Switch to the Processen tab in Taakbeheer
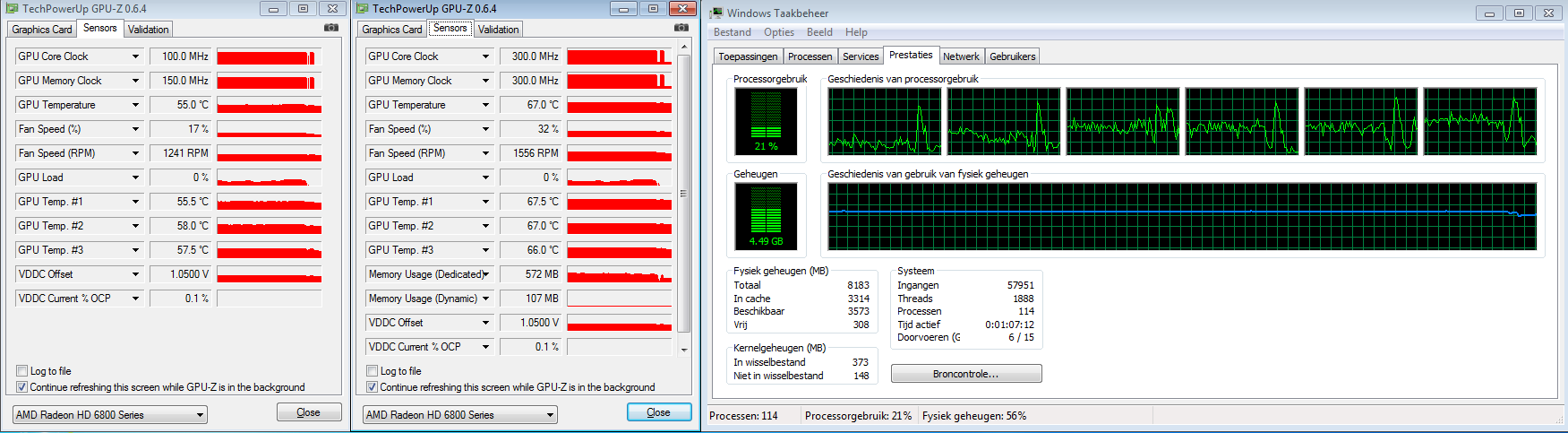The width and height of the screenshot is (1568, 433). point(810,56)
